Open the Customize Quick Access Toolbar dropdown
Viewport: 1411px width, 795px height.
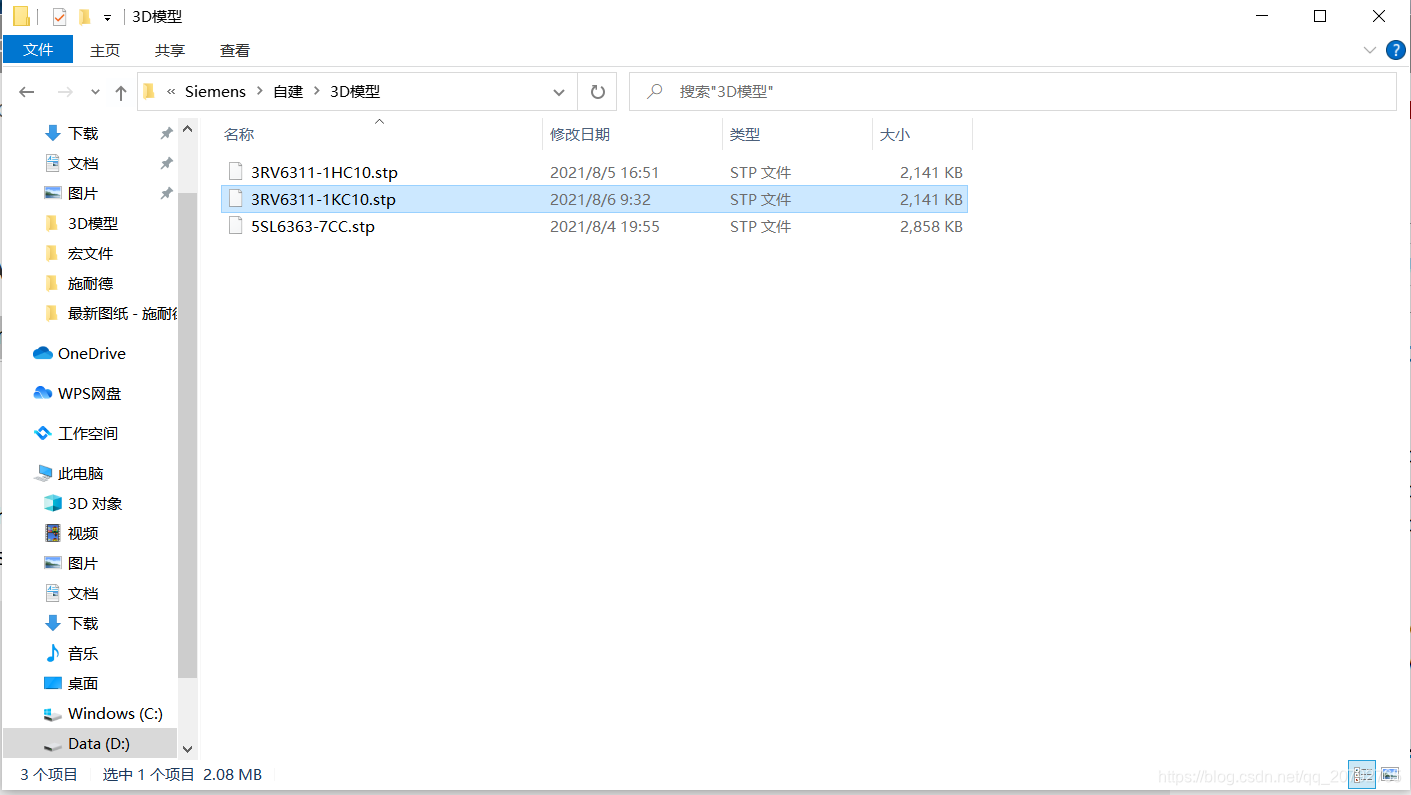107,18
